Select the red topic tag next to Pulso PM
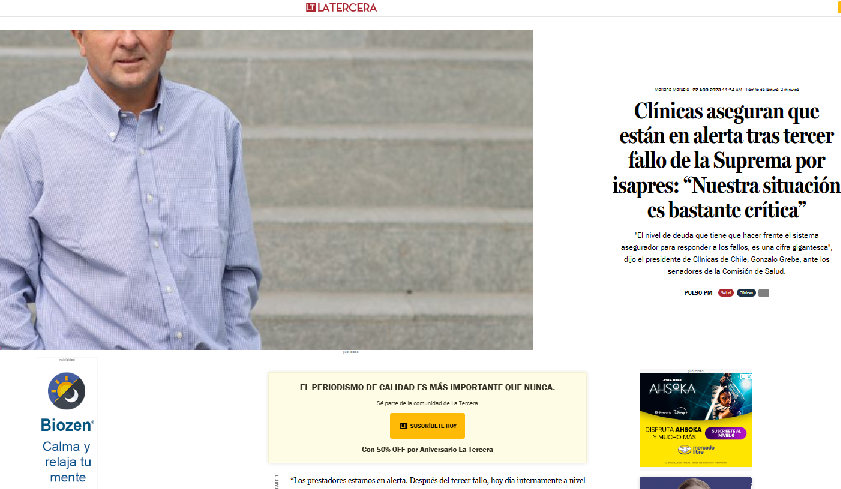 click(726, 293)
